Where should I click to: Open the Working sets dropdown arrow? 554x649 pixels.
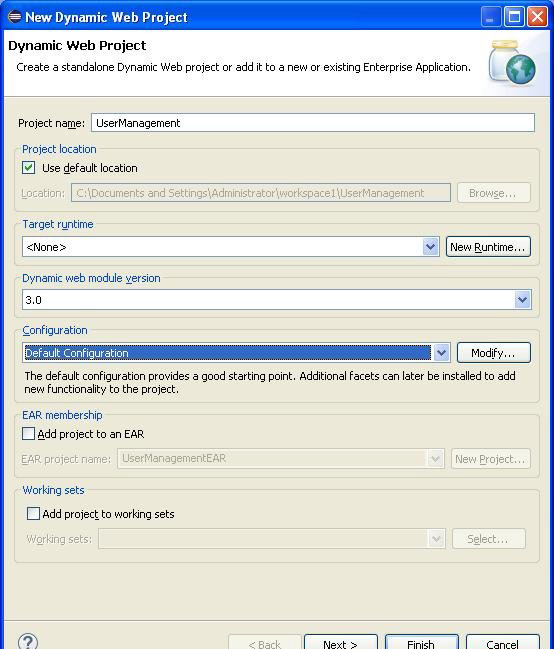(x=436, y=539)
